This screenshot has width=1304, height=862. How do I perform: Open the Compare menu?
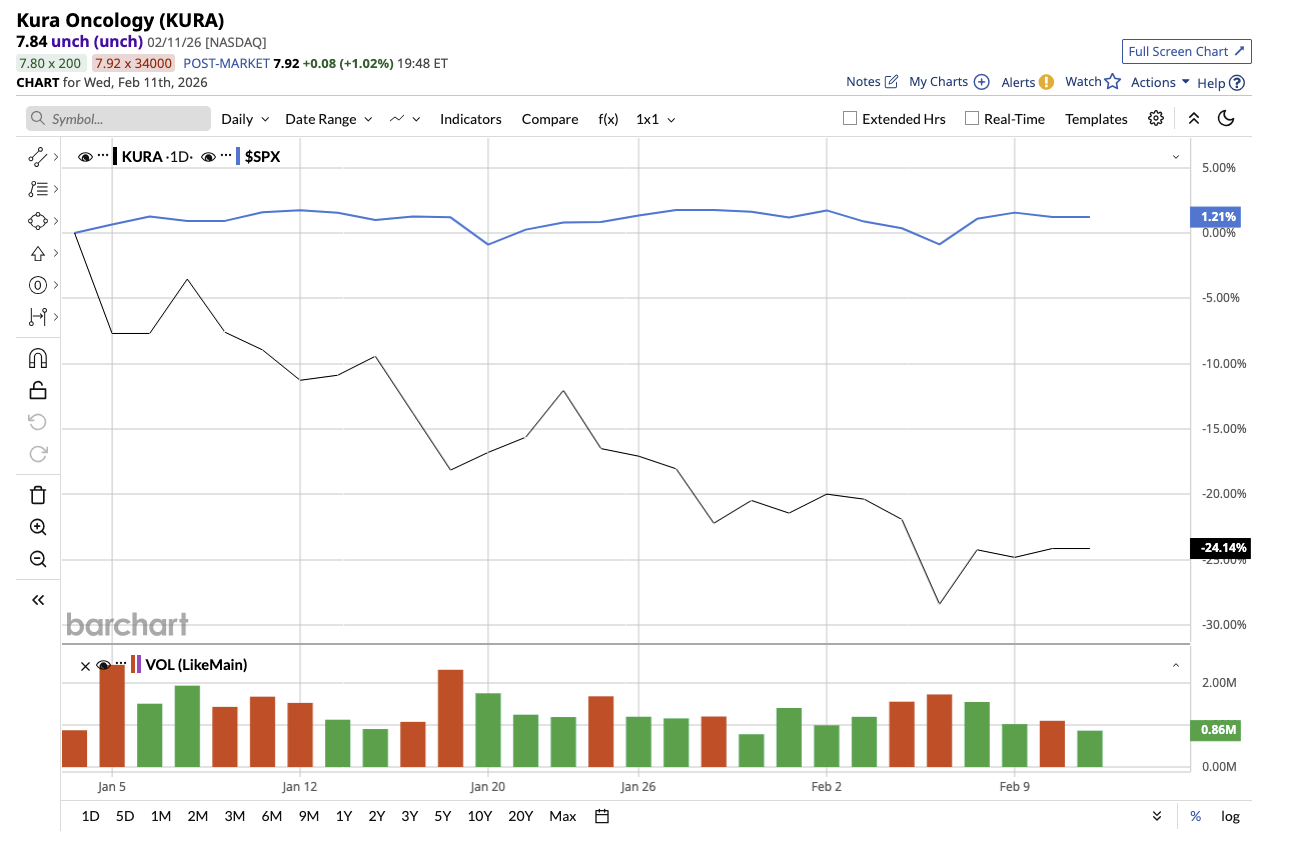(x=550, y=119)
